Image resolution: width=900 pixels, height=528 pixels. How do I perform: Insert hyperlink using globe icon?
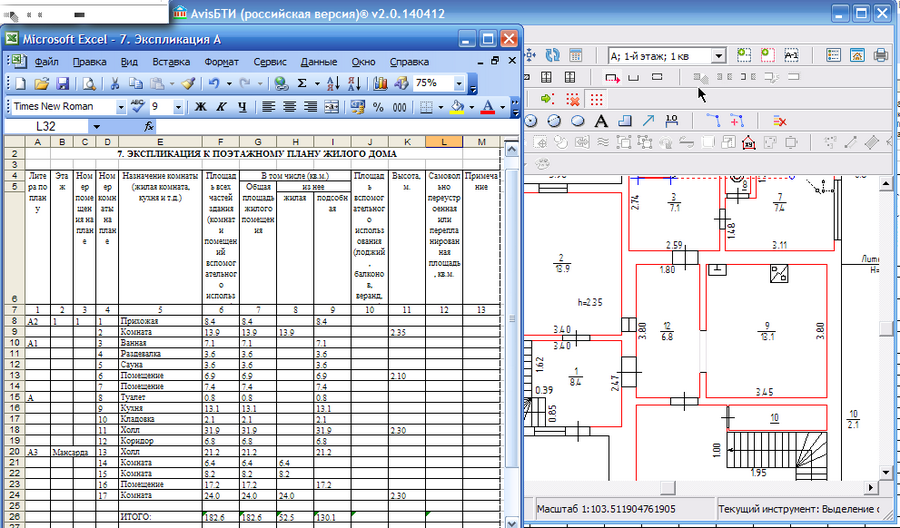281,84
